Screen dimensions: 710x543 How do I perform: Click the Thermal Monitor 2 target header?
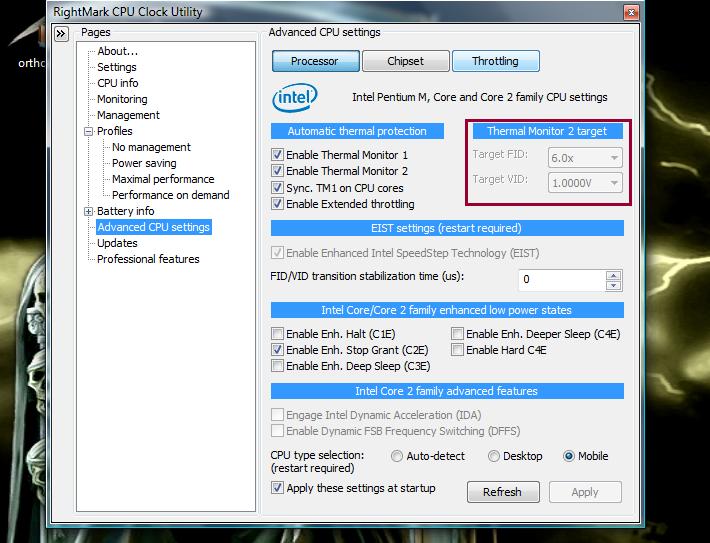tap(547, 131)
